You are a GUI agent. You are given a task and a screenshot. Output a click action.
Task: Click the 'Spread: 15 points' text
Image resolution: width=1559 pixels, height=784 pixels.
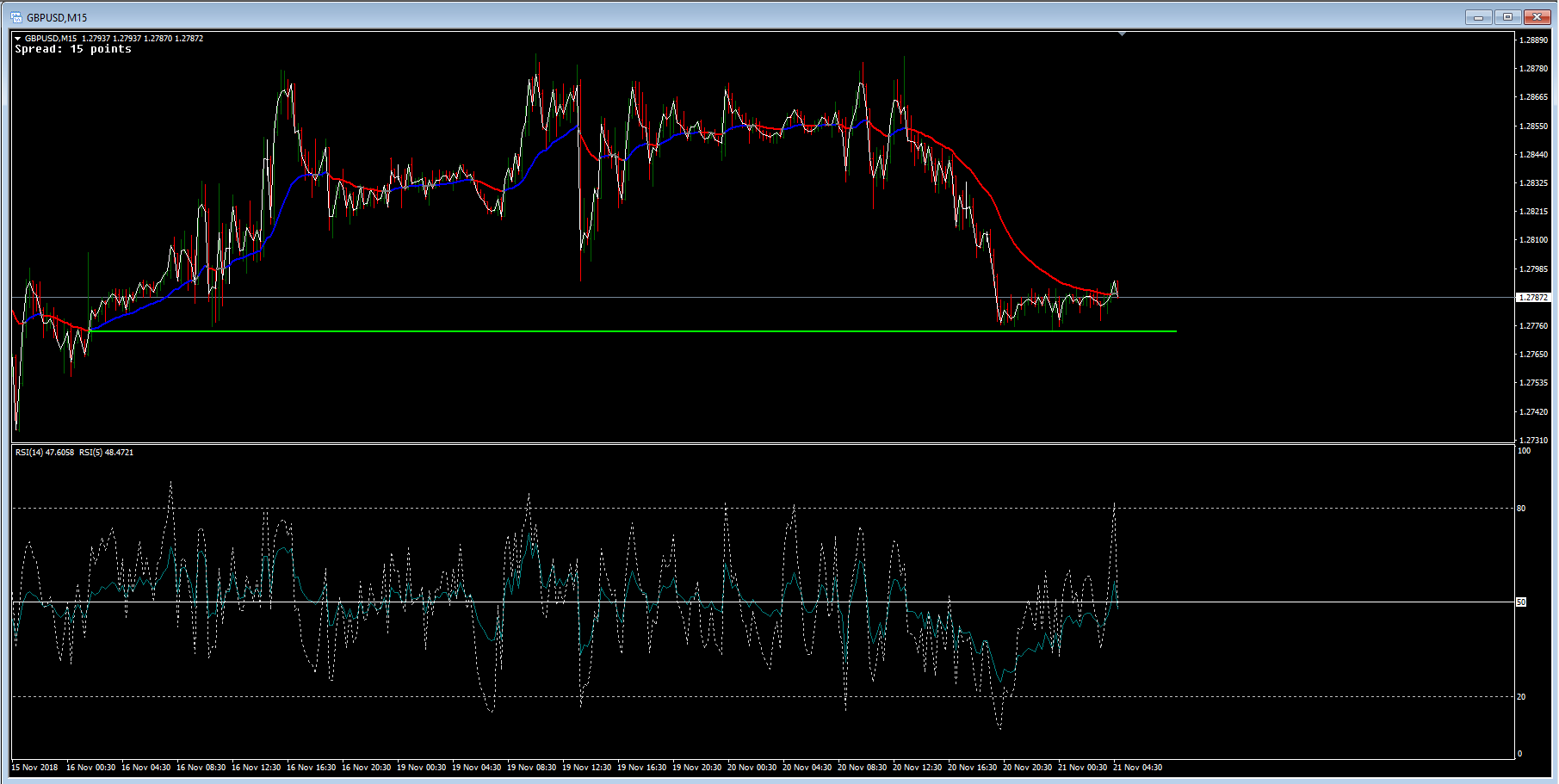click(73, 49)
